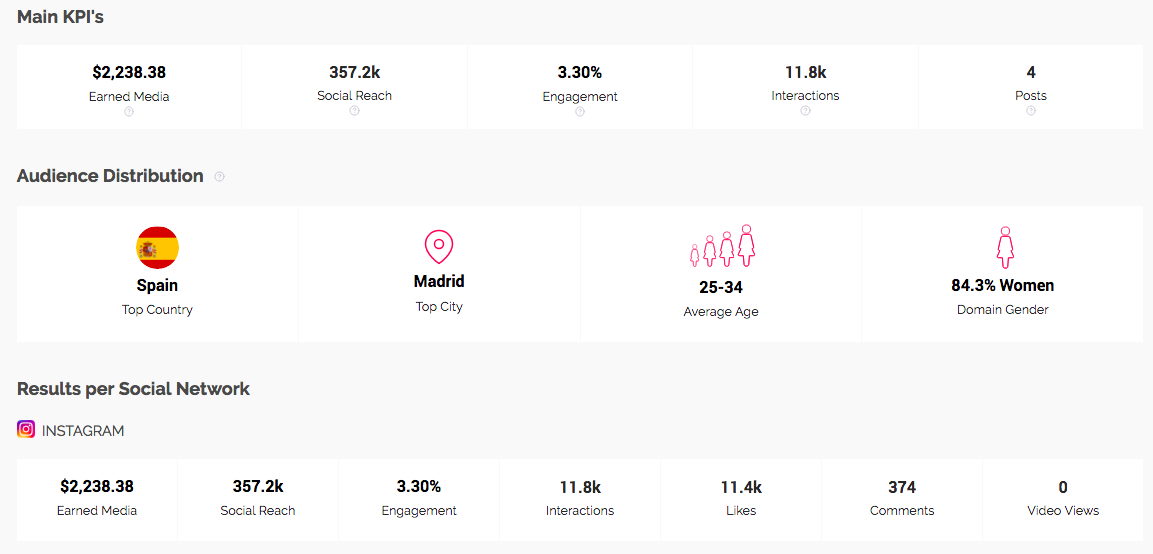Click the Spain flag icon

(x=157, y=247)
